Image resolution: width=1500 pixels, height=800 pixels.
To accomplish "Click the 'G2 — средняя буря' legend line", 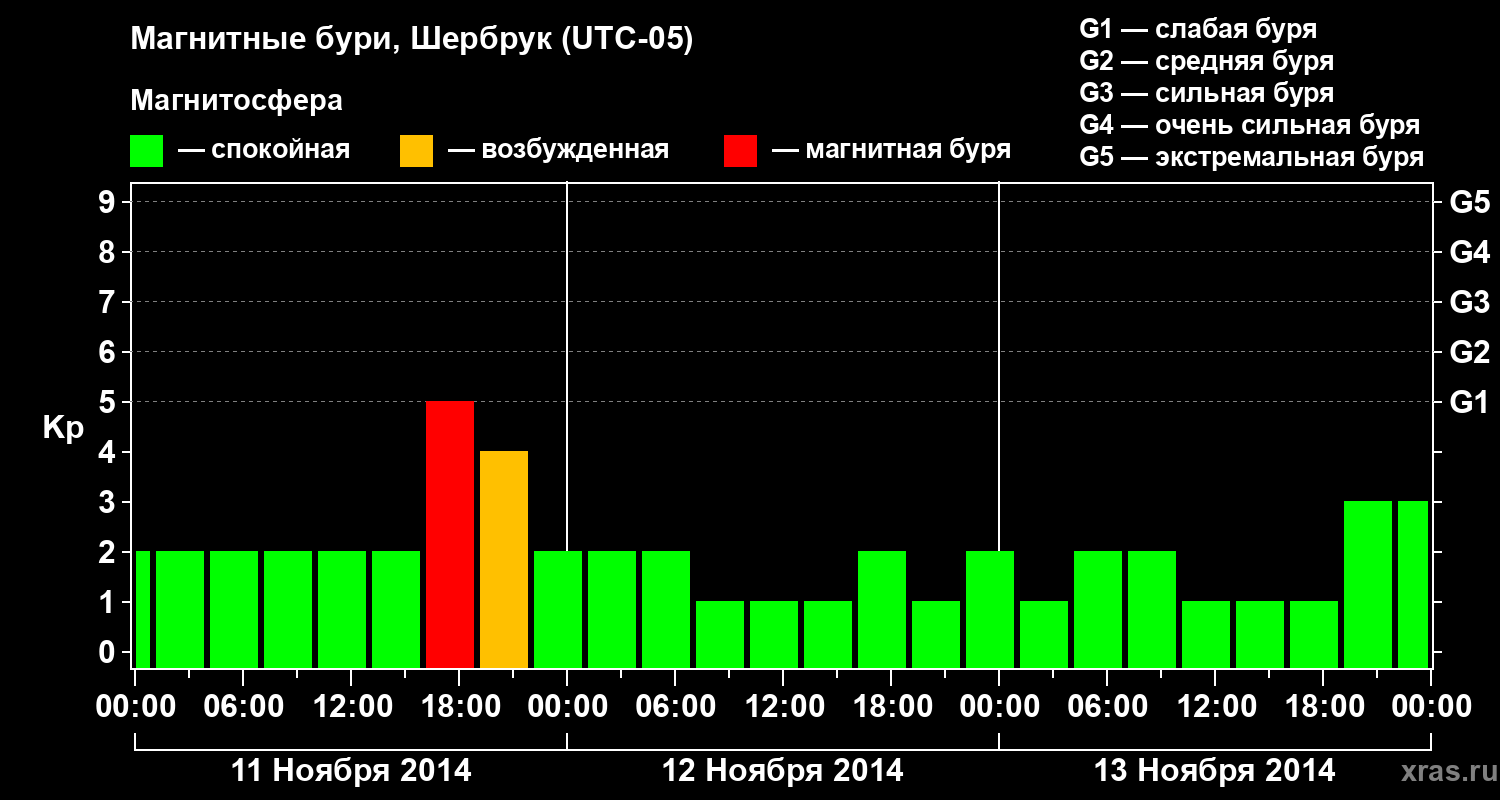I will click(1207, 61).
